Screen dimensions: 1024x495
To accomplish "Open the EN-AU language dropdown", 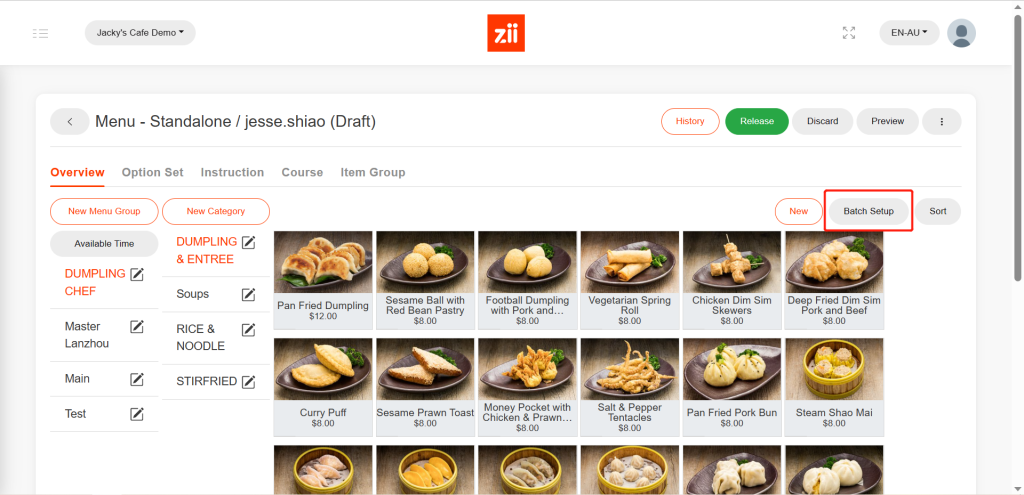I will tap(909, 33).
